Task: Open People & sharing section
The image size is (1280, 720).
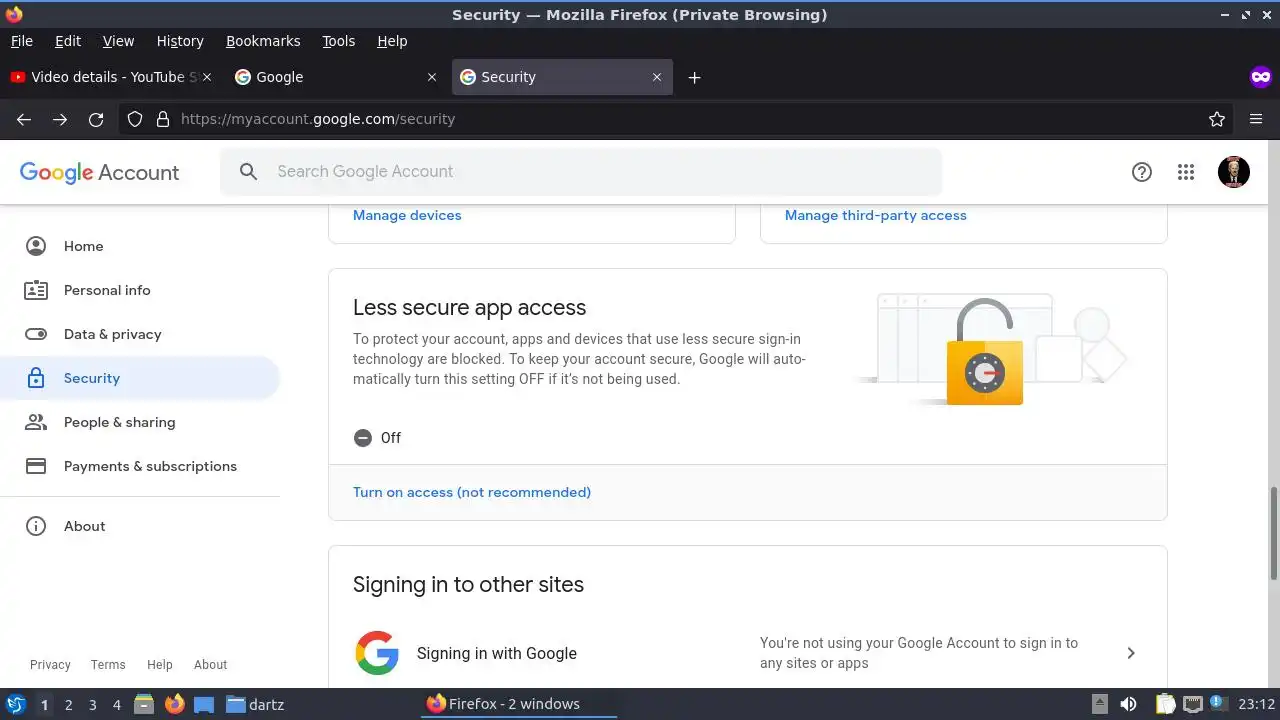Action: tap(140, 422)
